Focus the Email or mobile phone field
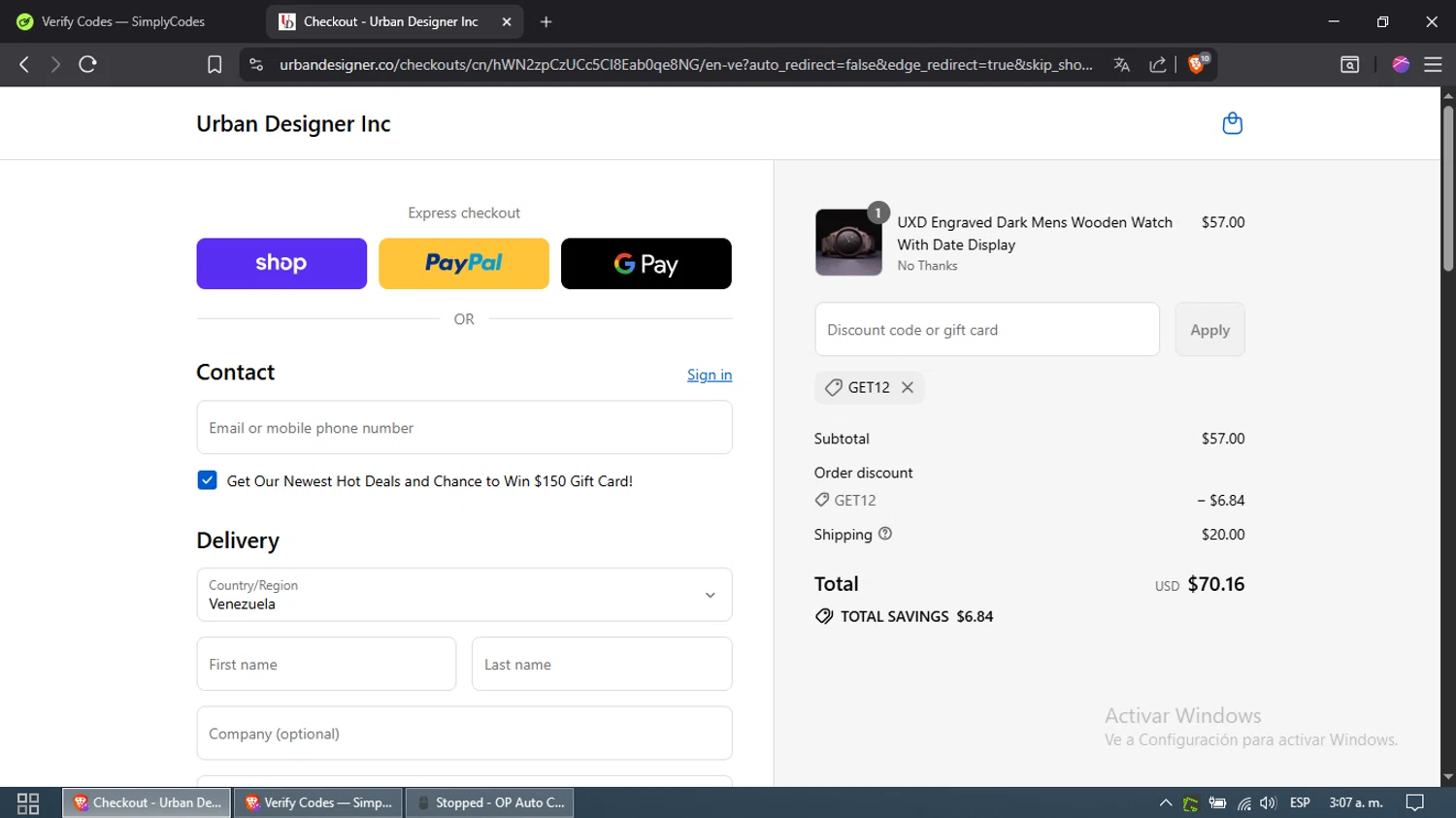The height and width of the screenshot is (818, 1456). click(x=464, y=427)
